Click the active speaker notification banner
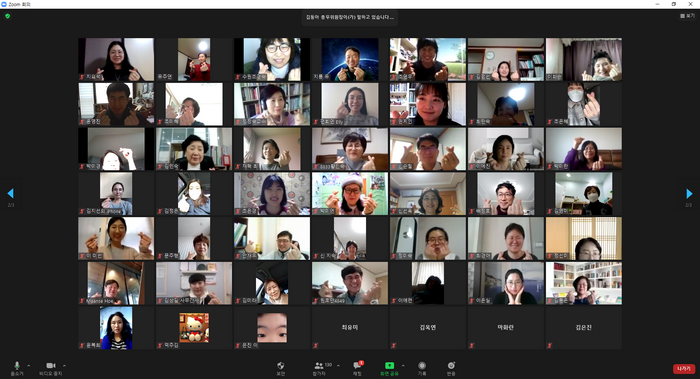 [350, 17]
